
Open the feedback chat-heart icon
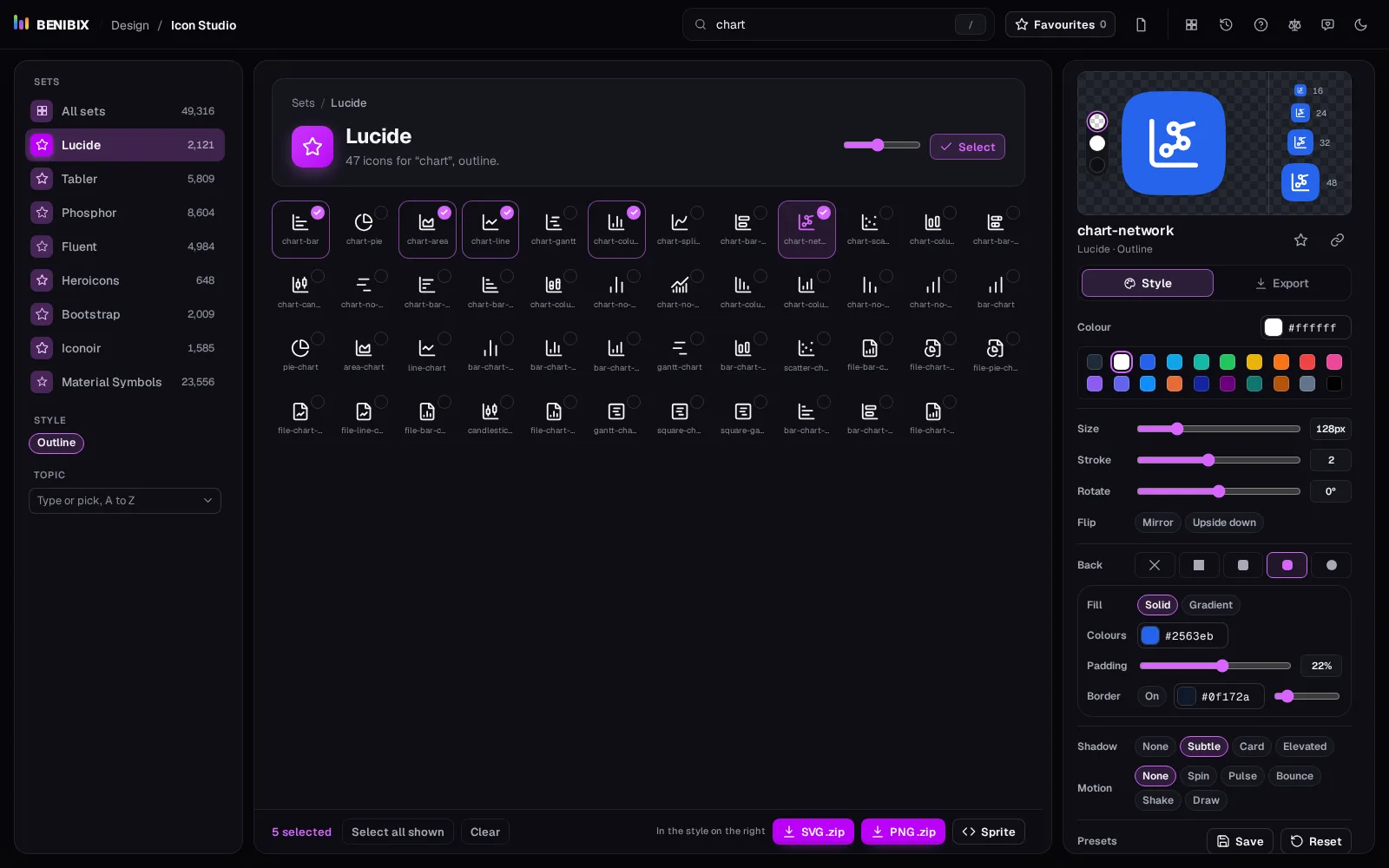coord(1327,24)
